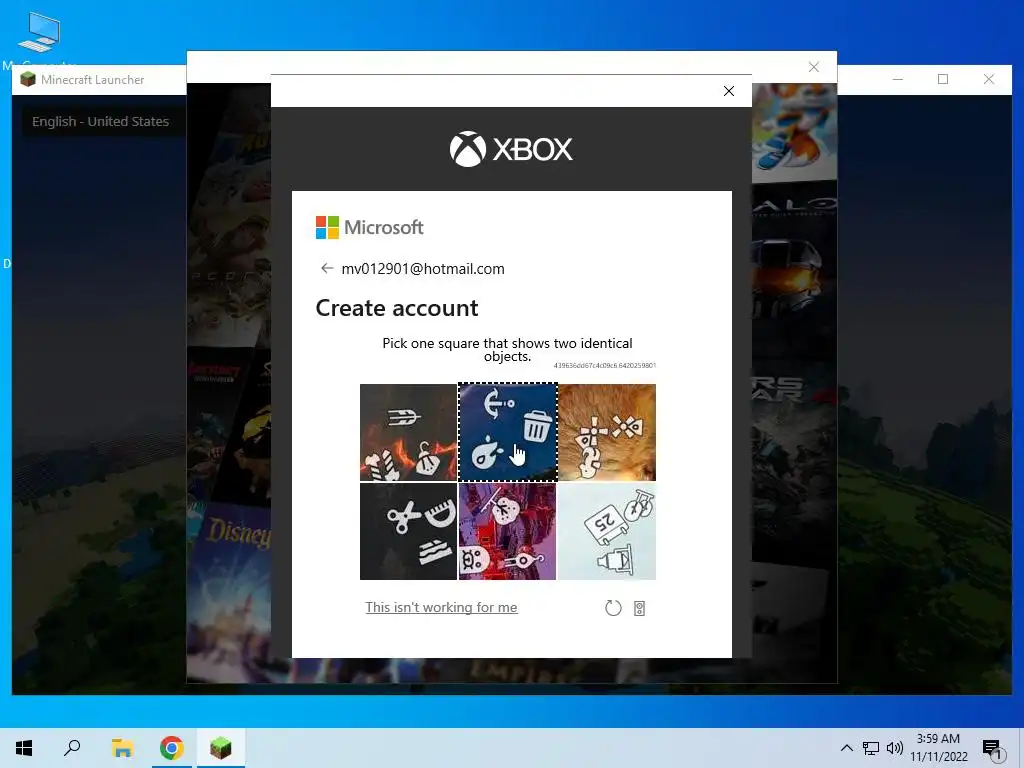Click 'This isn't working for me' link
This screenshot has height=768, width=1024.
click(441, 607)
